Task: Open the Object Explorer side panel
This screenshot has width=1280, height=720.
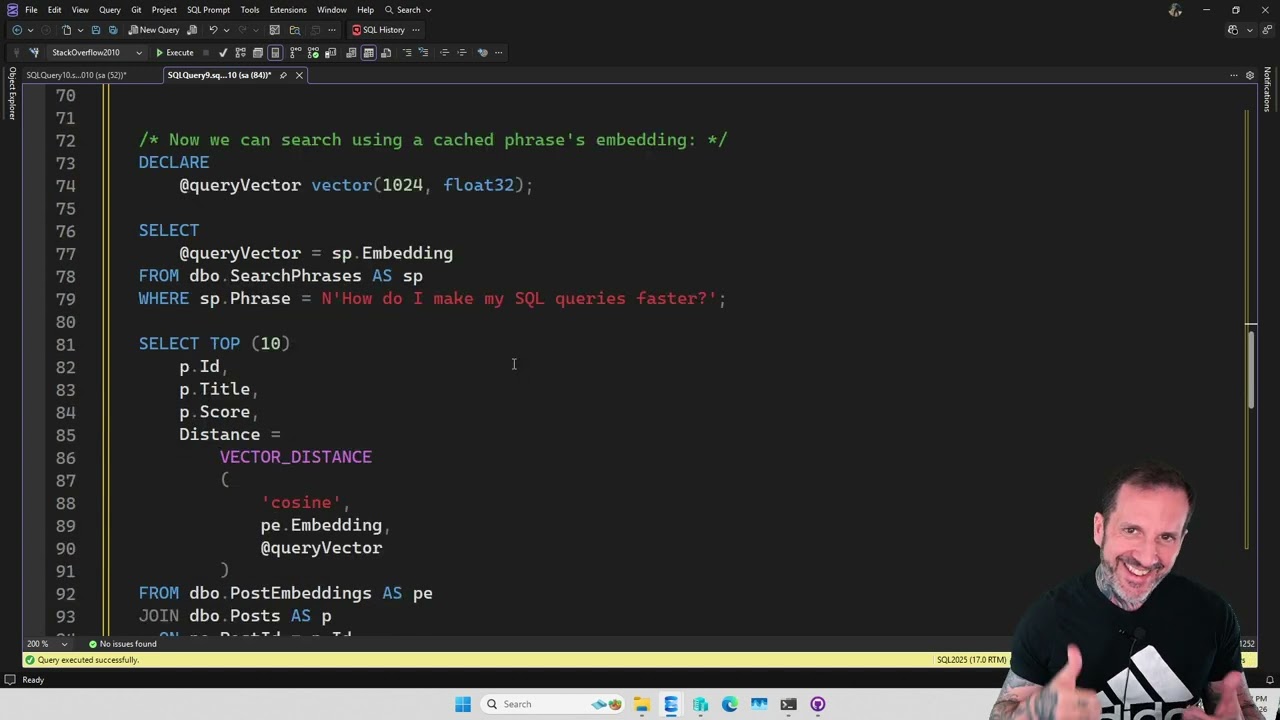Action: click(x=12, y=94)
